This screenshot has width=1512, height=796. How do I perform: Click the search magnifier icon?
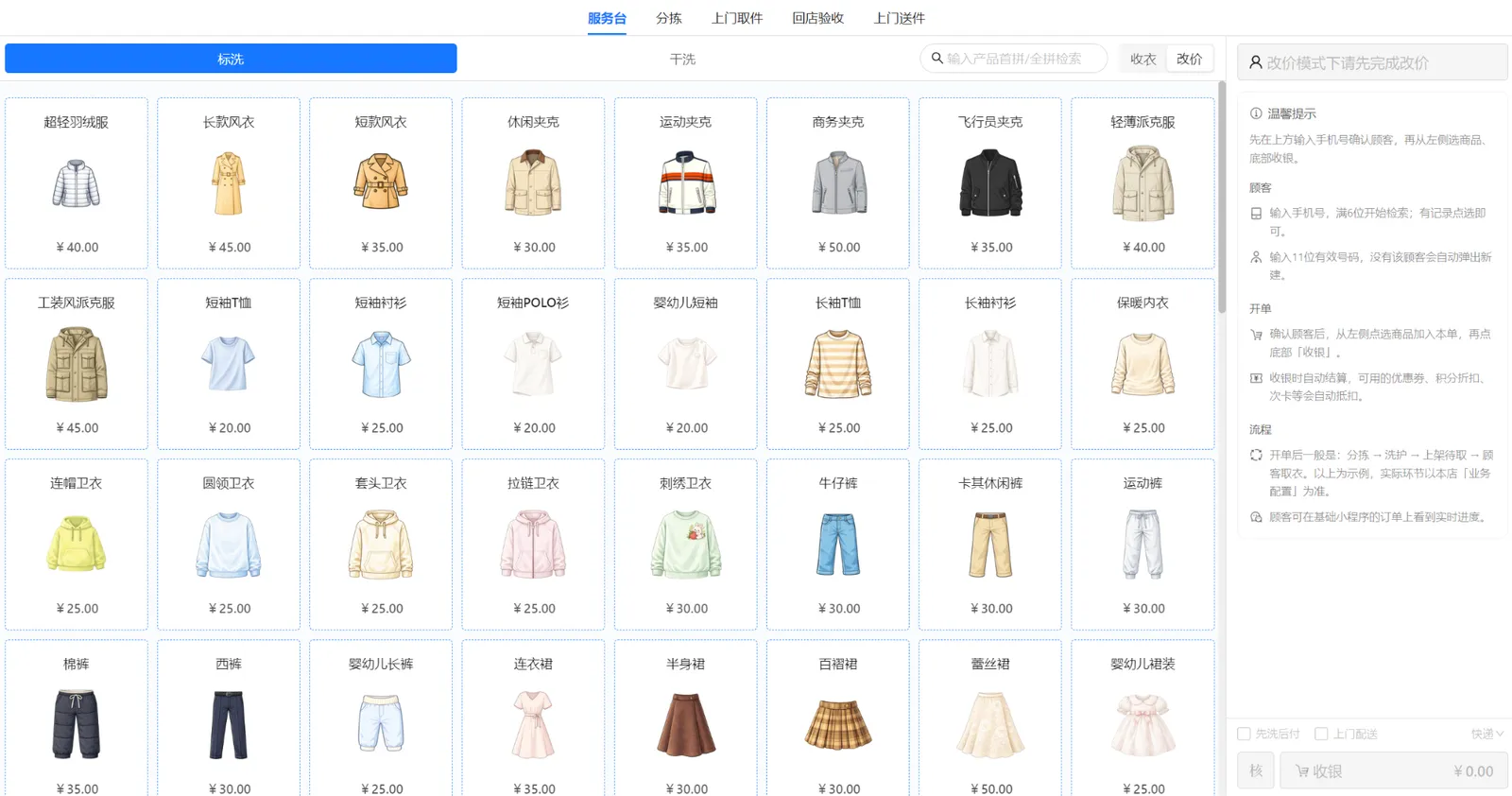[x=936, y=59]
